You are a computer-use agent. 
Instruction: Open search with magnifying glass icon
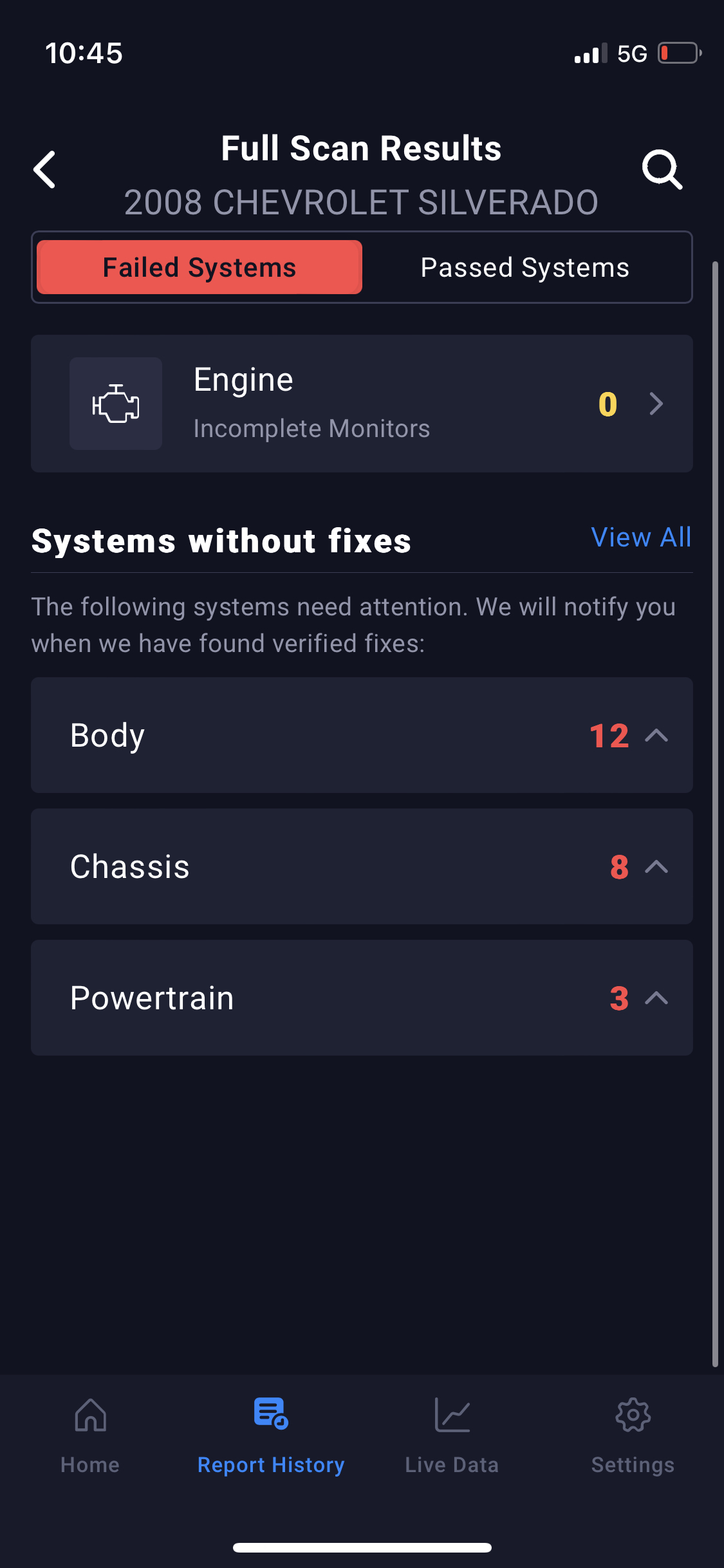click(x=662, y=170)
